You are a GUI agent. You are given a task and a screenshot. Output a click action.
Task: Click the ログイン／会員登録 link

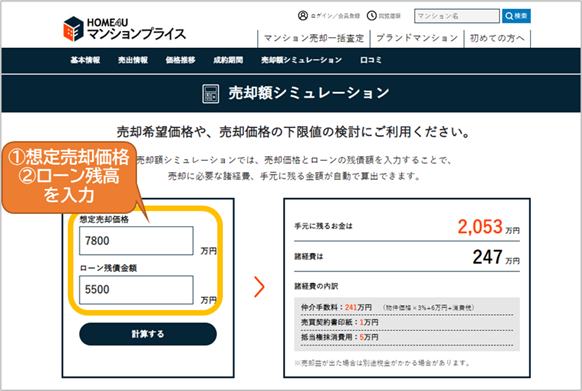(x=335, y=16)
